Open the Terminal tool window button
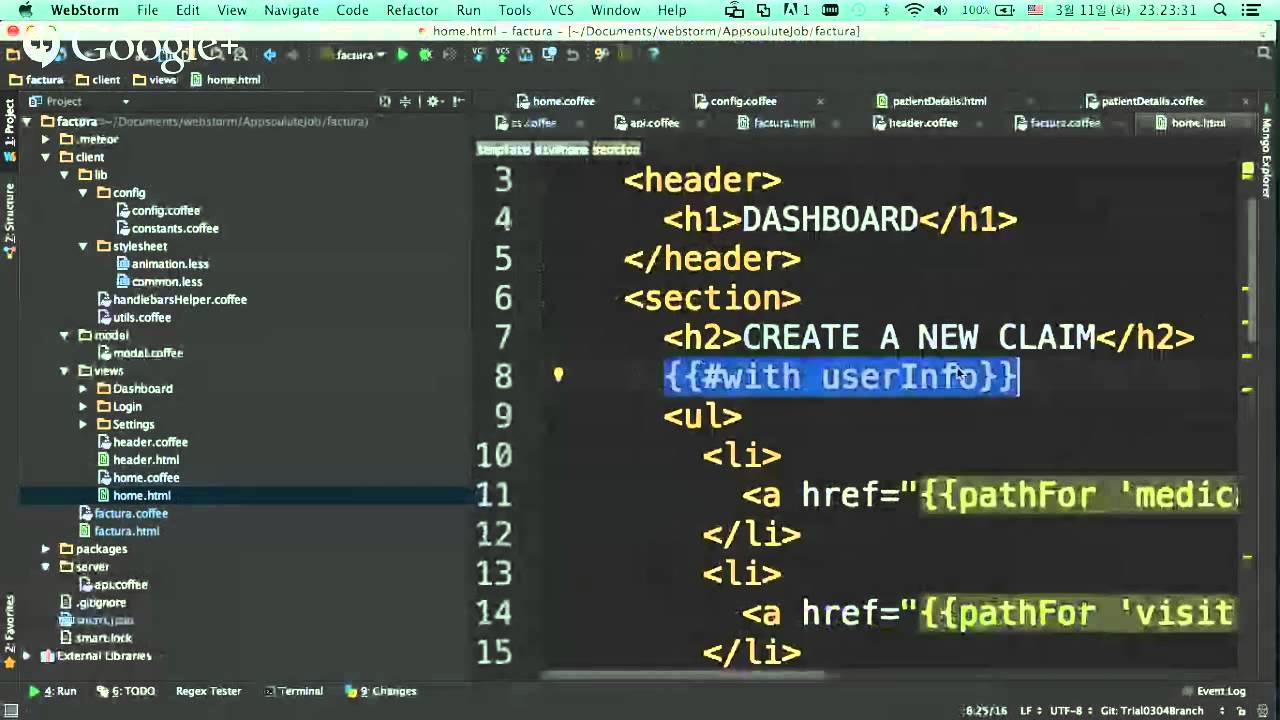The image size is (1280, 720). [x=294, y=691]
